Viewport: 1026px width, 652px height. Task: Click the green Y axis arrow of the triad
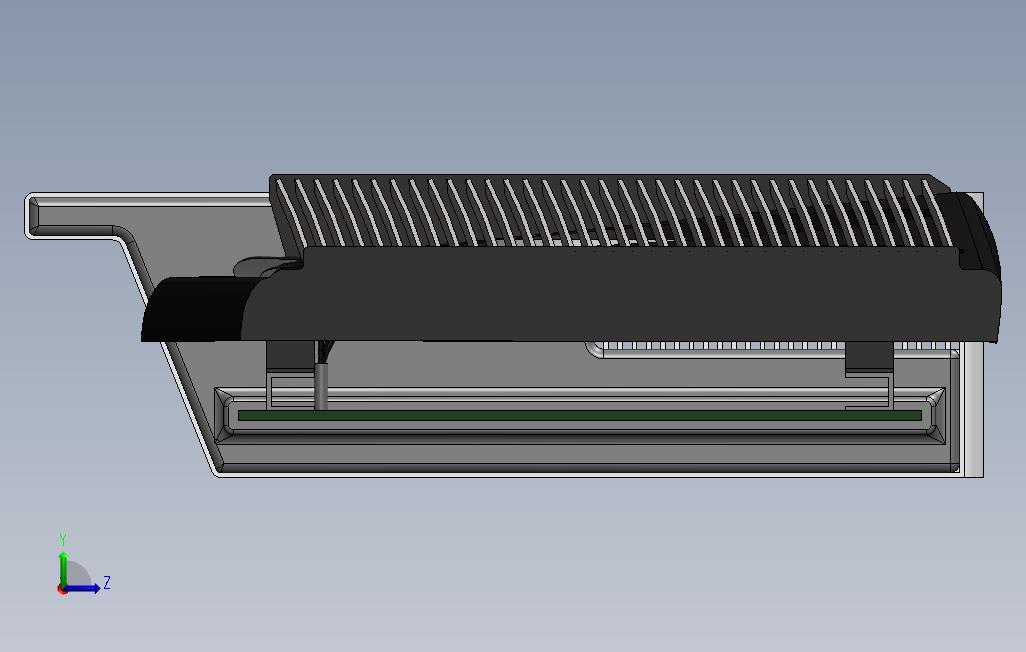63,569
